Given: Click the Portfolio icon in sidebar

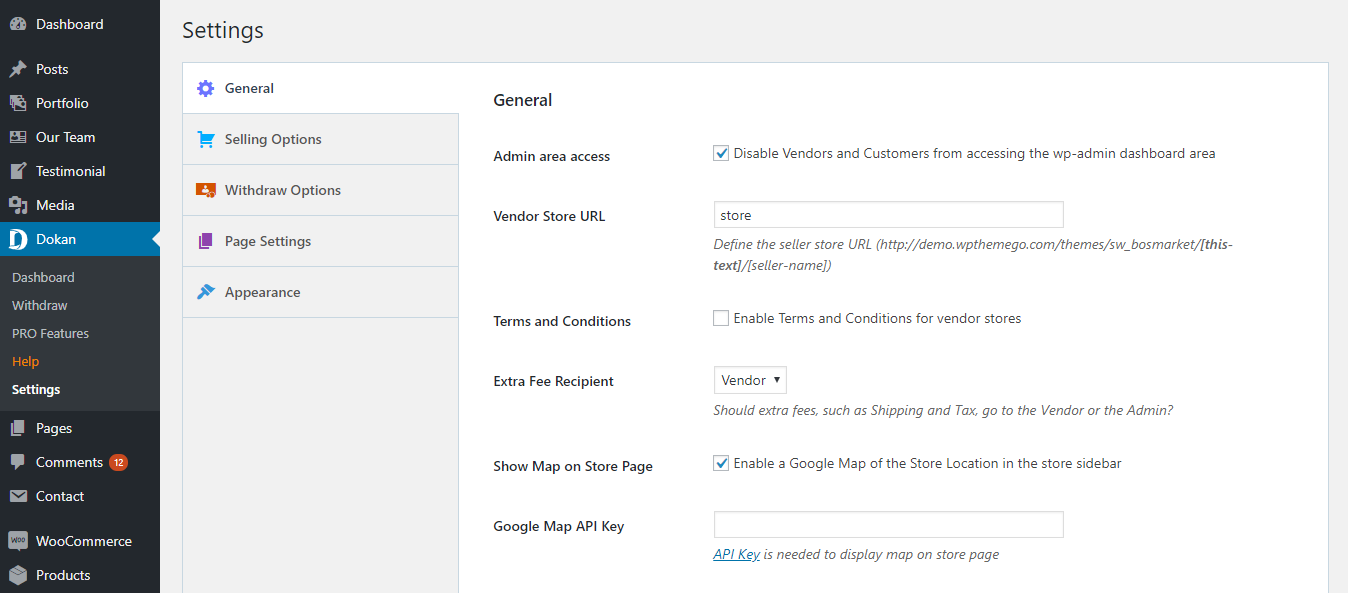Looking at the screenshot, I should coord(18,103).
